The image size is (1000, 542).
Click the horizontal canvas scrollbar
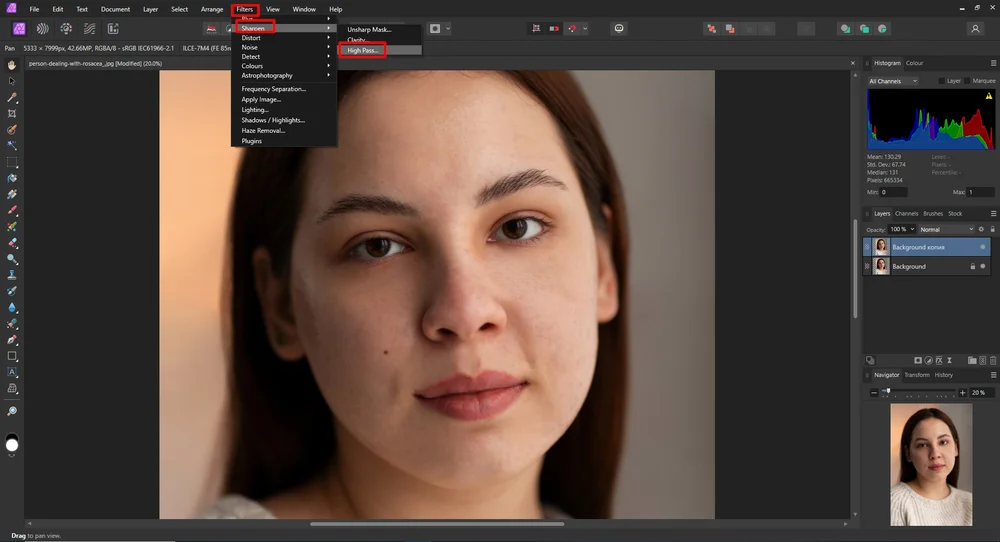coord(437,524)
